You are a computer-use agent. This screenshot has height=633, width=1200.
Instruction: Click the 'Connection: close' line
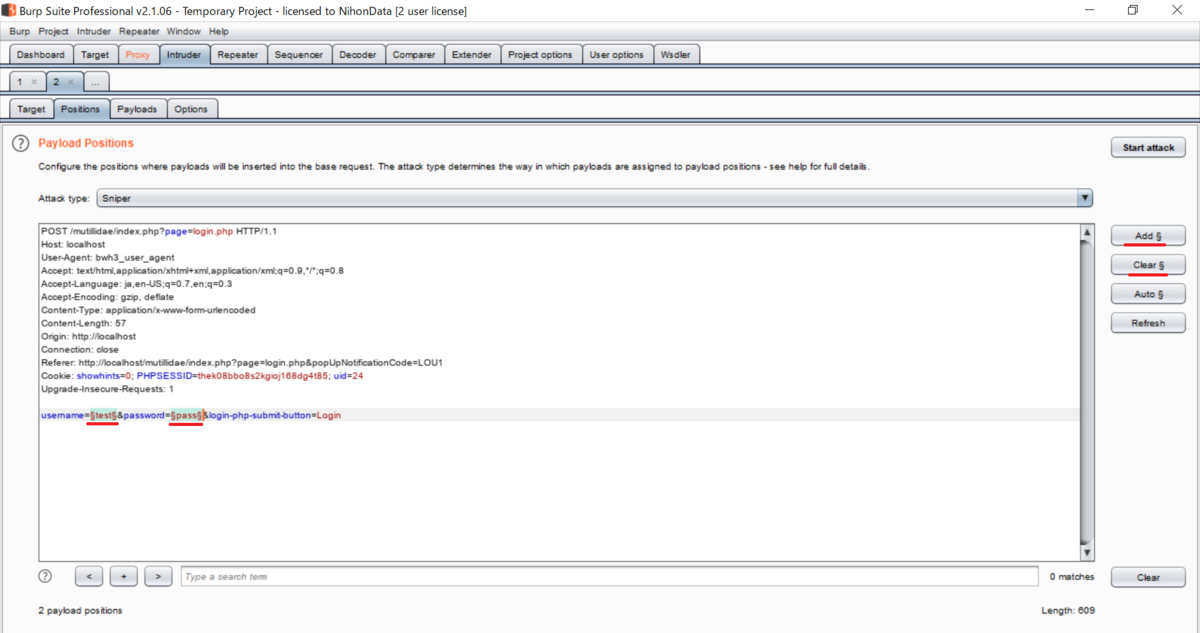(80, 350)
